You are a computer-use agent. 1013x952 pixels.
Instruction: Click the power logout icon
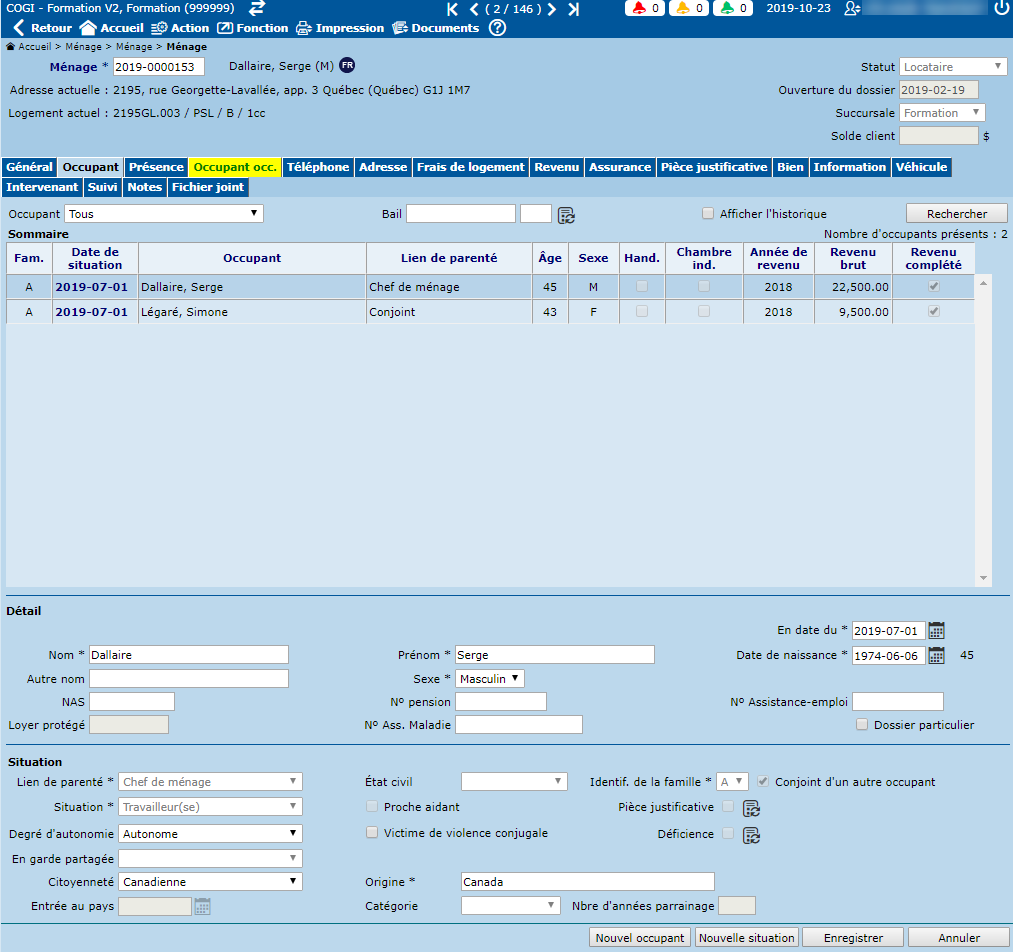(1001, 8)
